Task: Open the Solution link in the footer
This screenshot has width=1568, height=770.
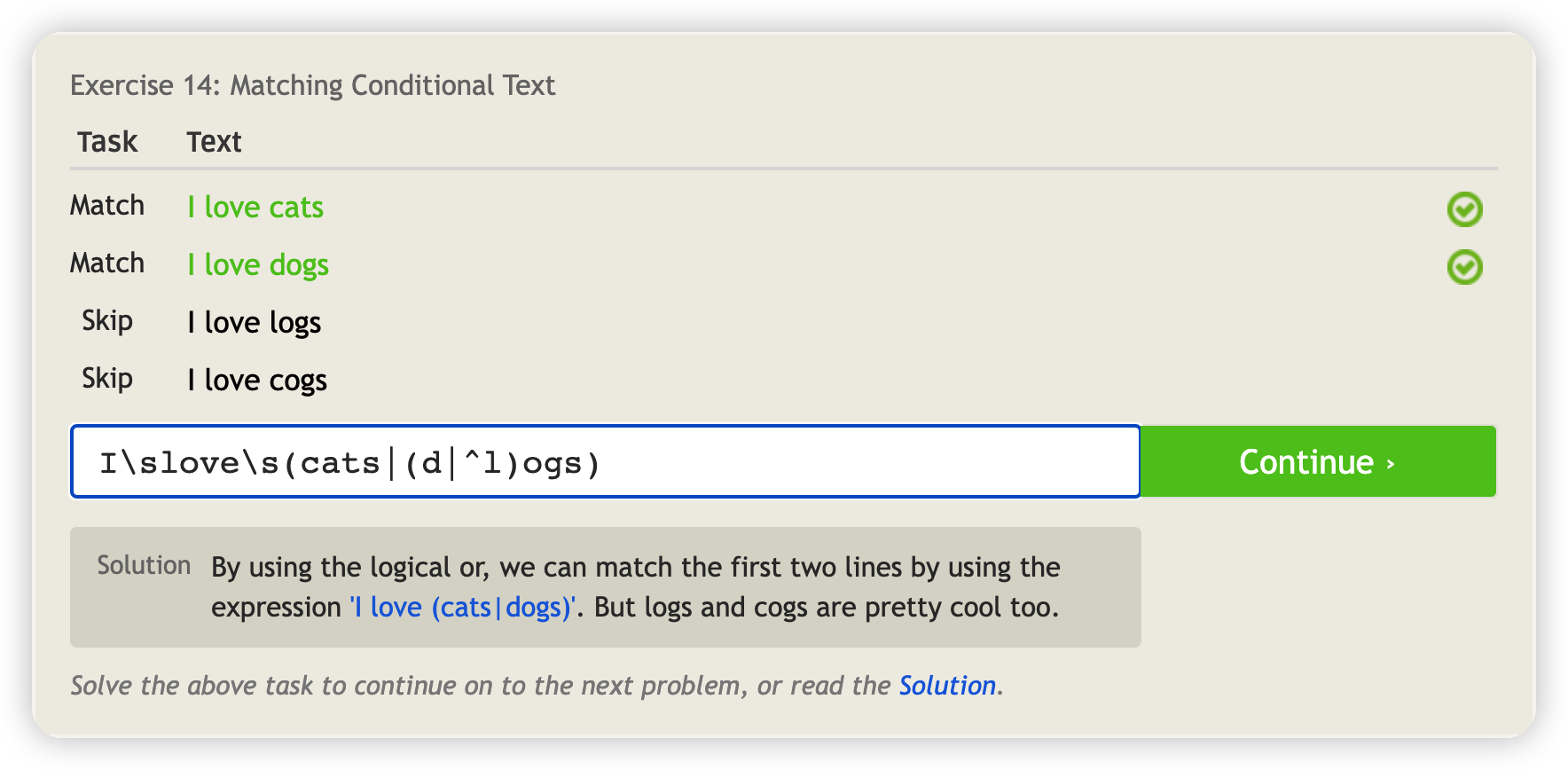Action: tap(947, 686)
